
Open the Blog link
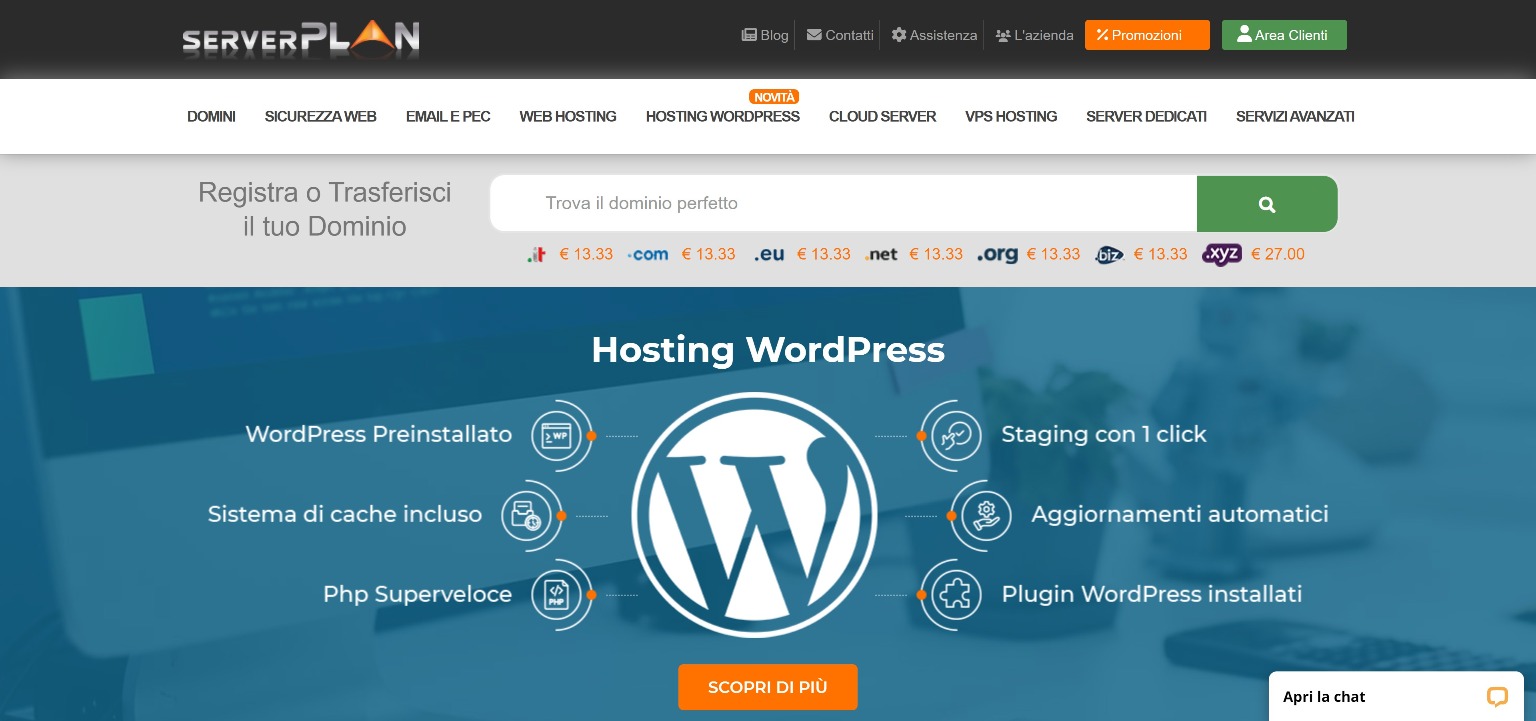[765, 35]
